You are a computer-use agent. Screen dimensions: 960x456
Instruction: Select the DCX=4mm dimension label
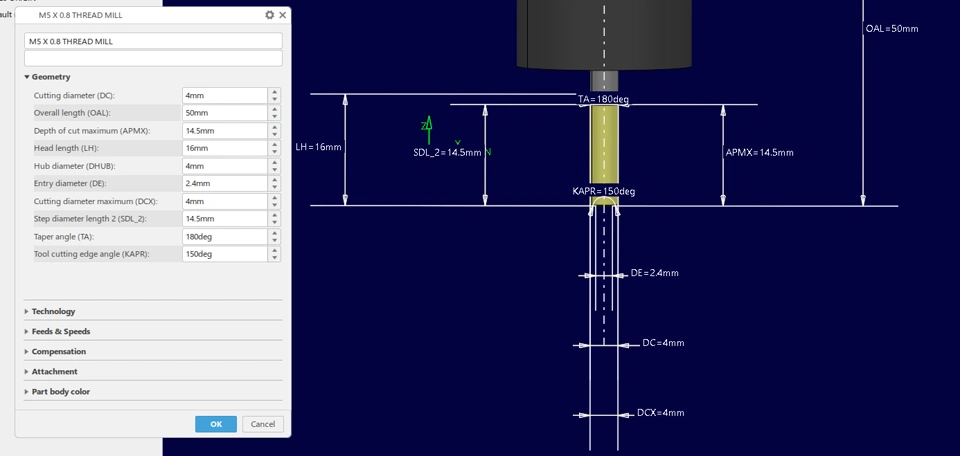[x=661, y=413]
